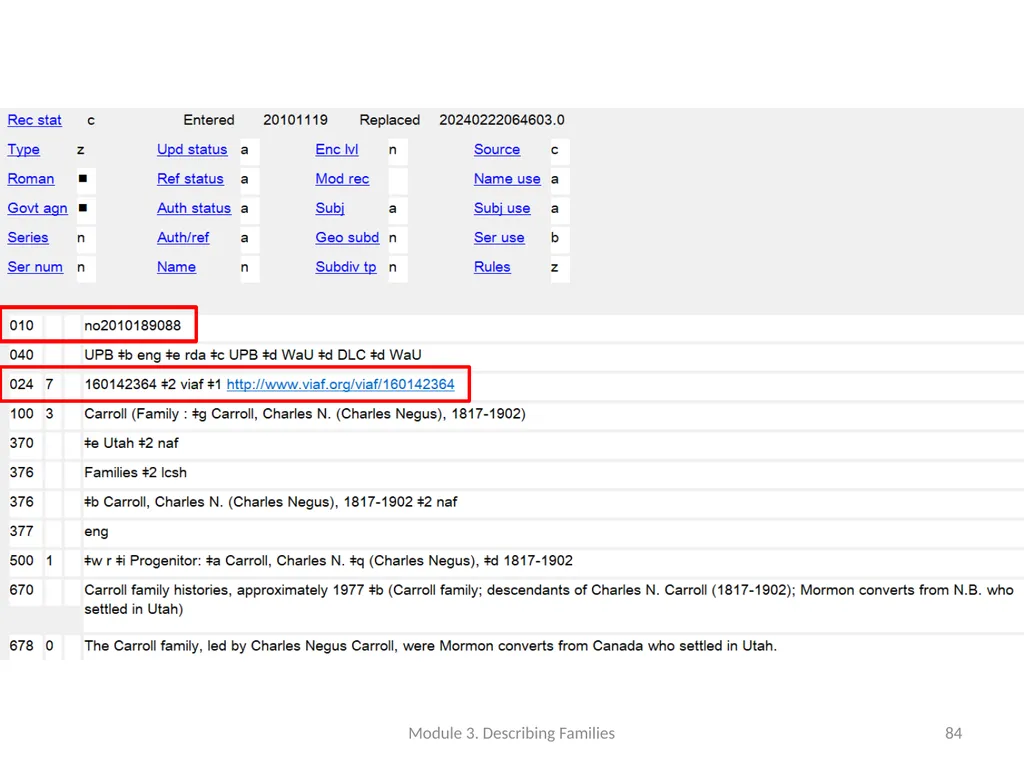The image size is (1024, 768).
Task: Click the Series field link
Action: (x=28, y=238)
